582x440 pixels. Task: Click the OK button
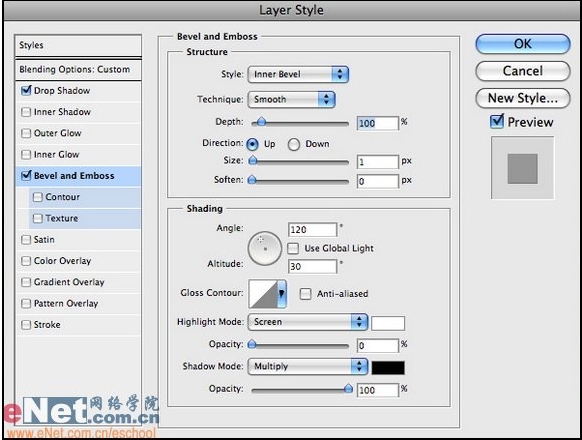(523, 44)
